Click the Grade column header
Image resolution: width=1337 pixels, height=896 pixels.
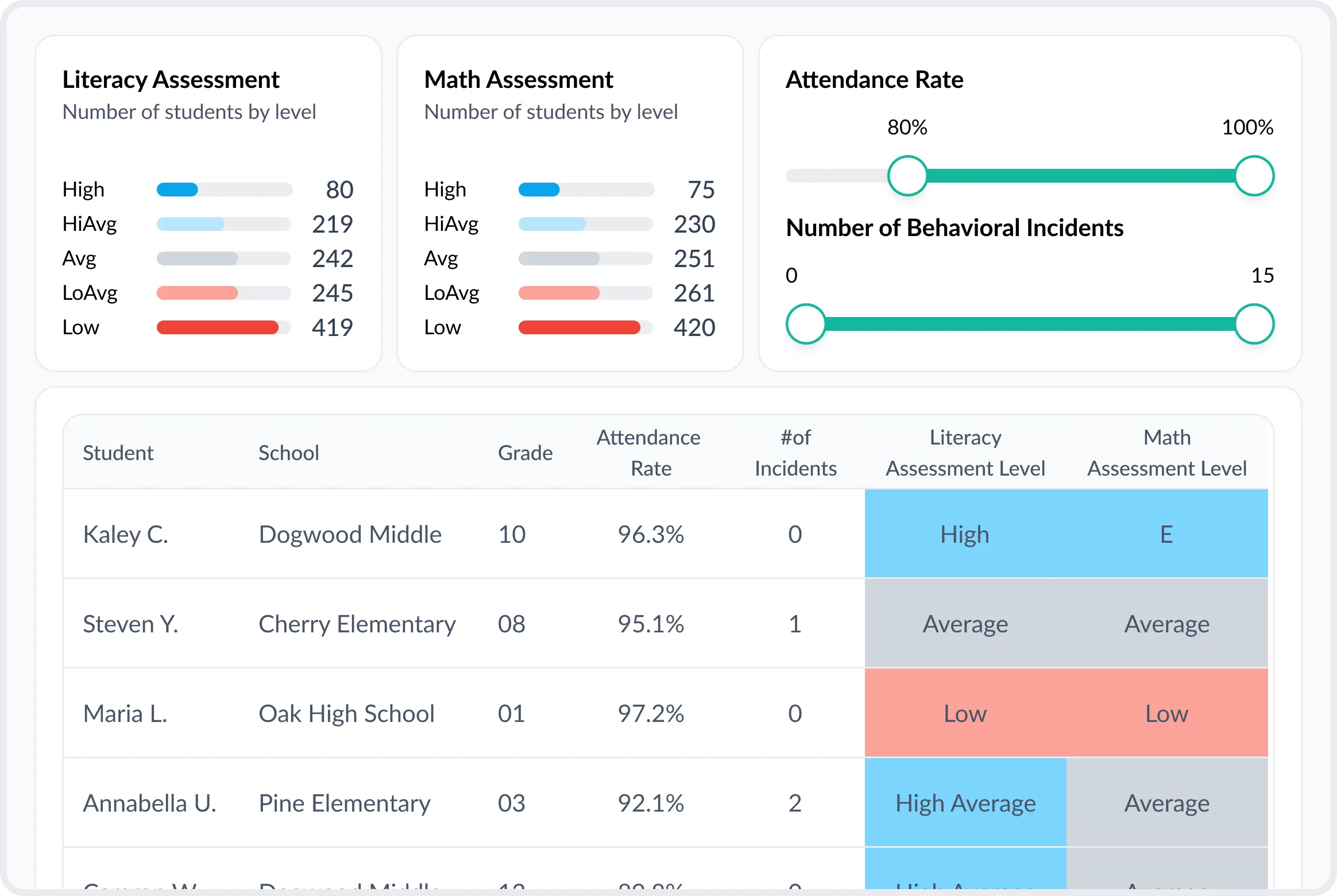pyautogui.click(x=525, y=453)
